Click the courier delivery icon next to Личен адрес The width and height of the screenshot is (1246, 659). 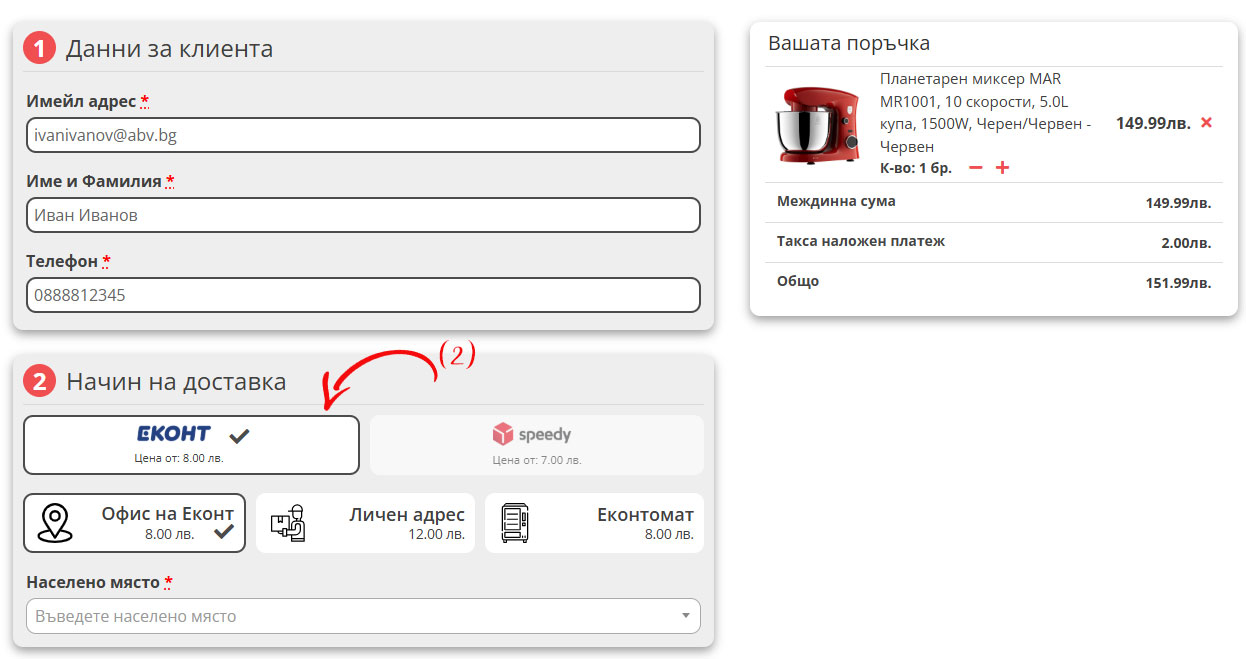point(290,521)
